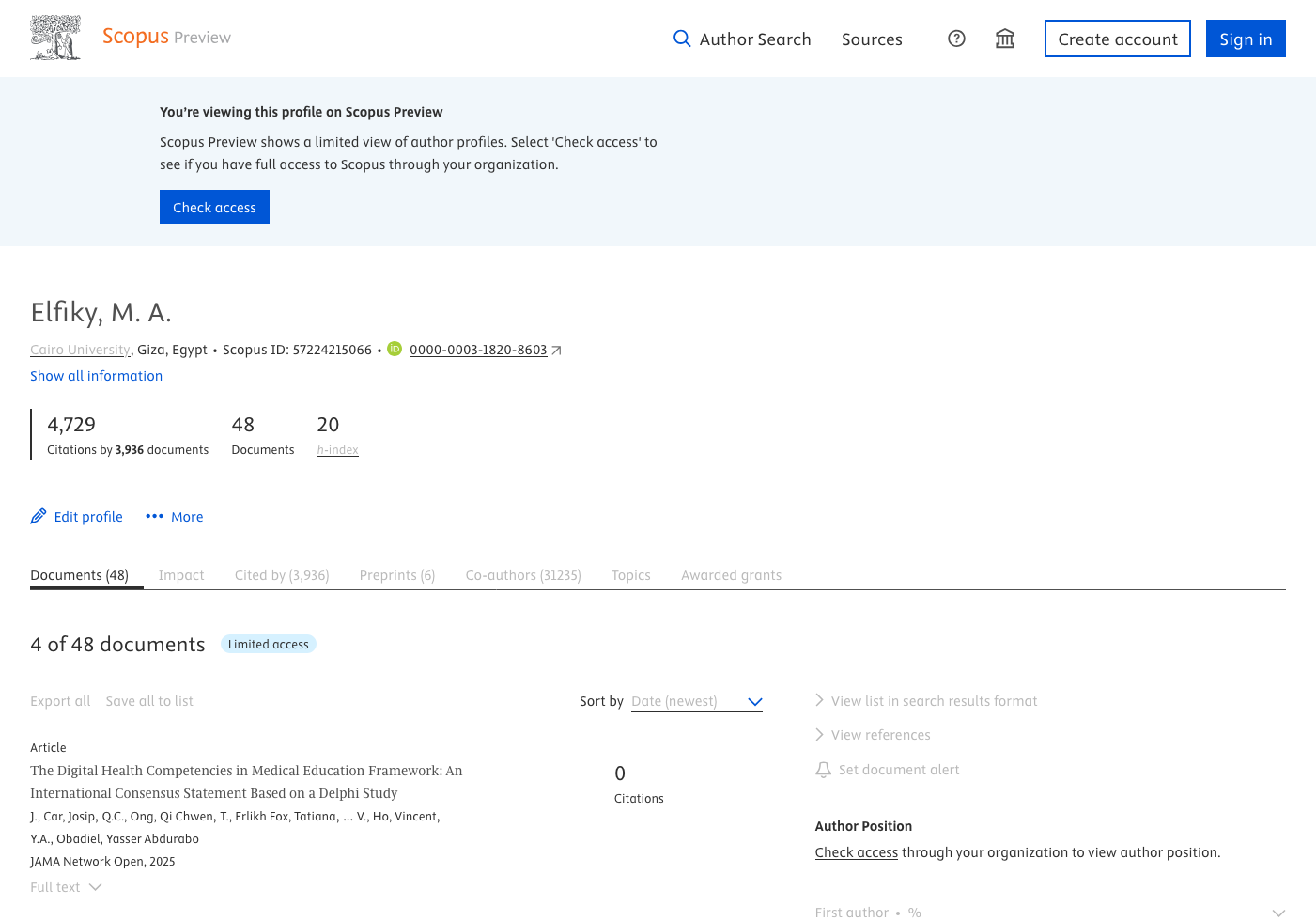Viewport: 1316px width, 921px height.
Task: Expand the First author percentage row
Action: tap(1050, 912)
